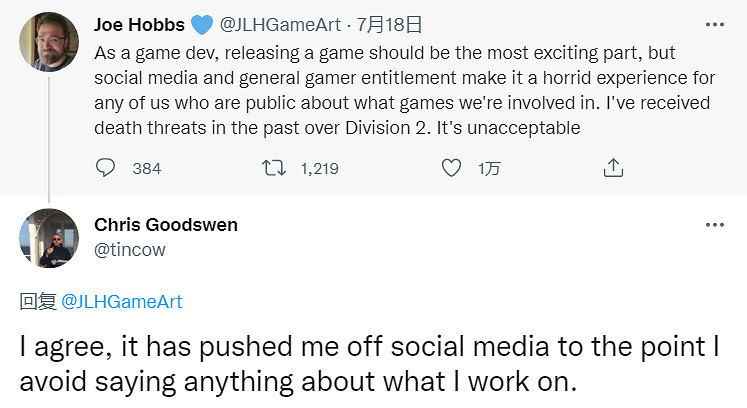Image resolution: width=747 pixels, height=408 pixels.
Task: Open more options on Chris Goodswen's reply
Action: (714, 225)
